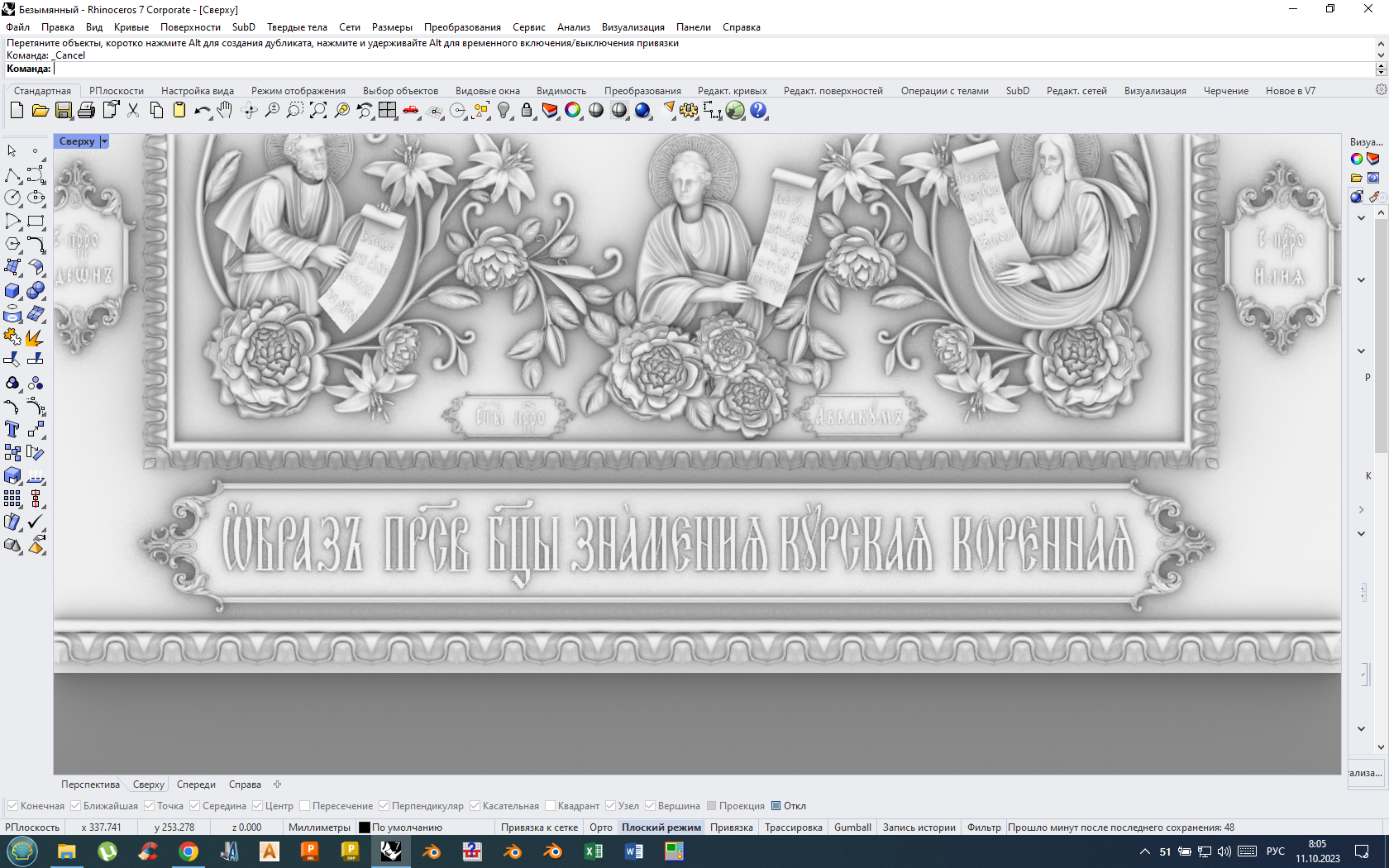Click the light bulb Hide objects icon
This screenshot has width=1389, height=868.
(504, 110)
